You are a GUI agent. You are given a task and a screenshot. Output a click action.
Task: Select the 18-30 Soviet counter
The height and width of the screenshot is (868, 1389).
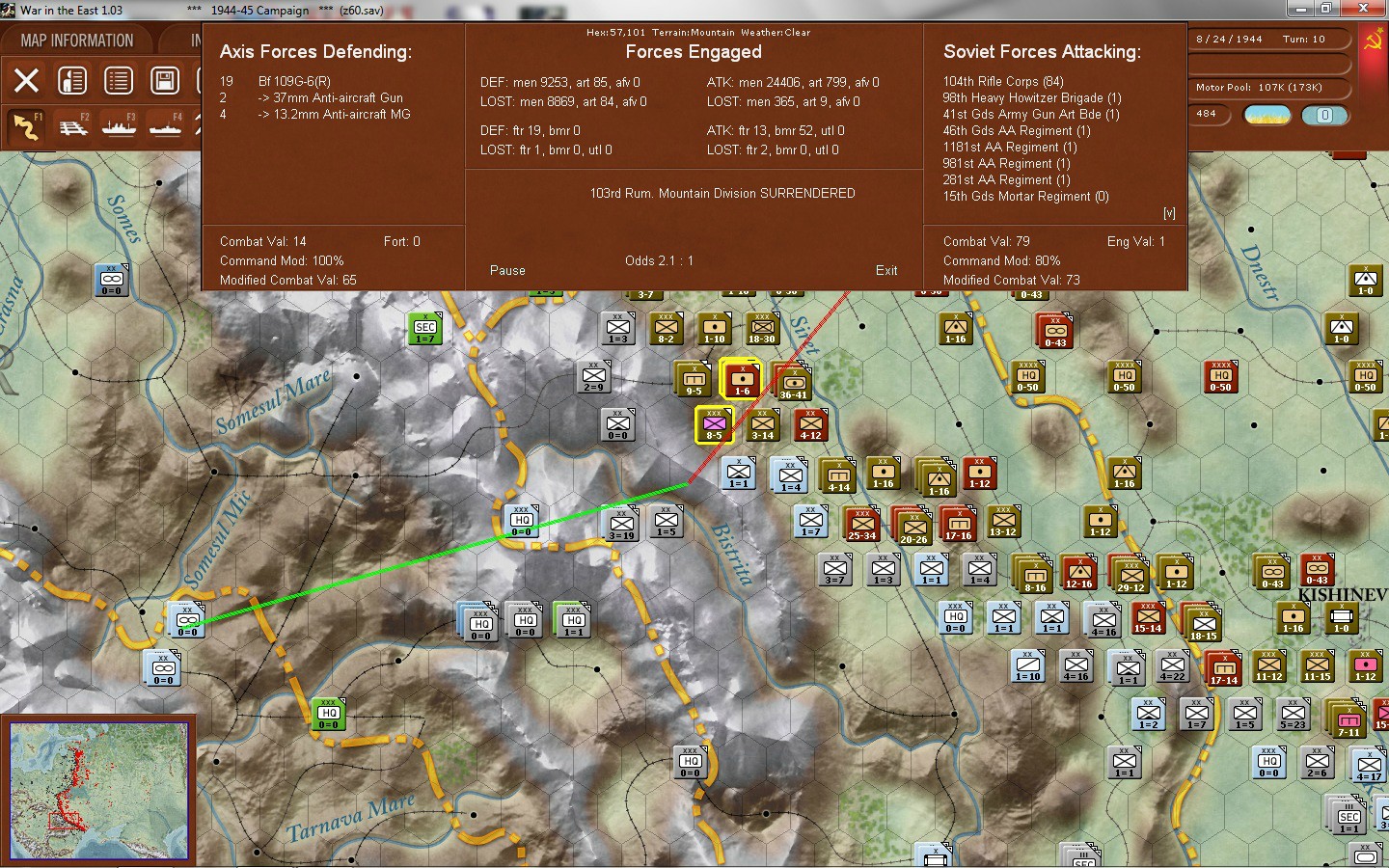pos(762,328)
